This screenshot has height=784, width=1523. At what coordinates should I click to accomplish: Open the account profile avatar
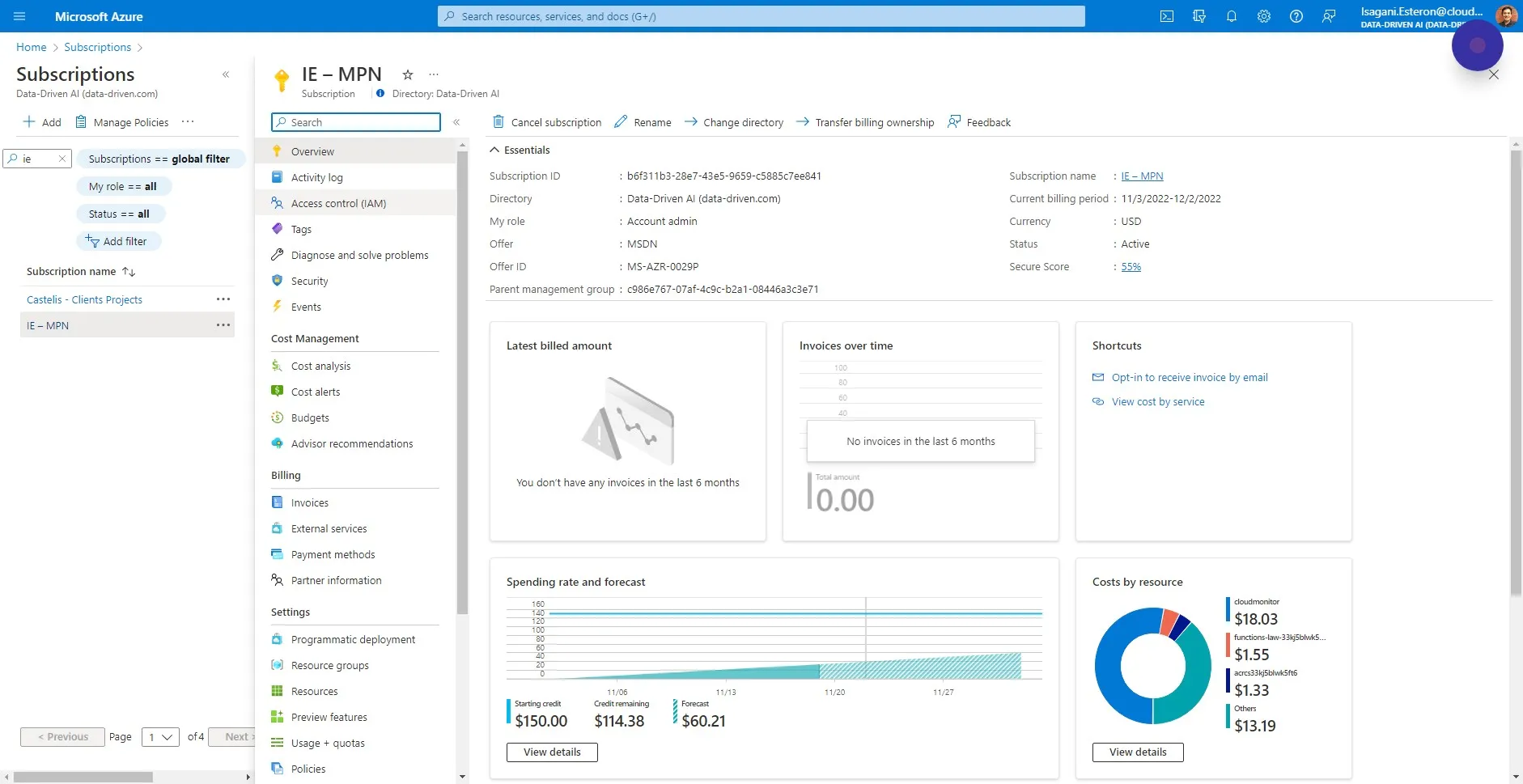click(x=1507, y=15)
